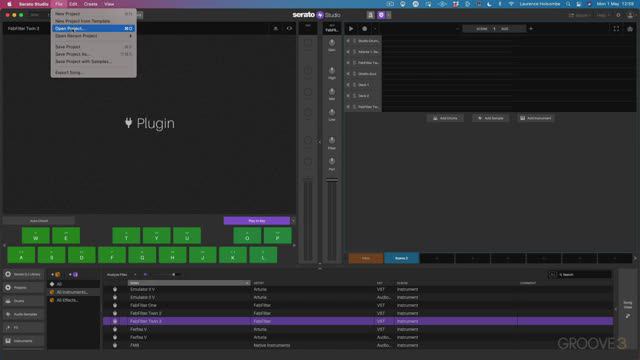The image size is (640, 360).
Task: Open the View menu in the menu bar
Action: click(x=109, y=4)
